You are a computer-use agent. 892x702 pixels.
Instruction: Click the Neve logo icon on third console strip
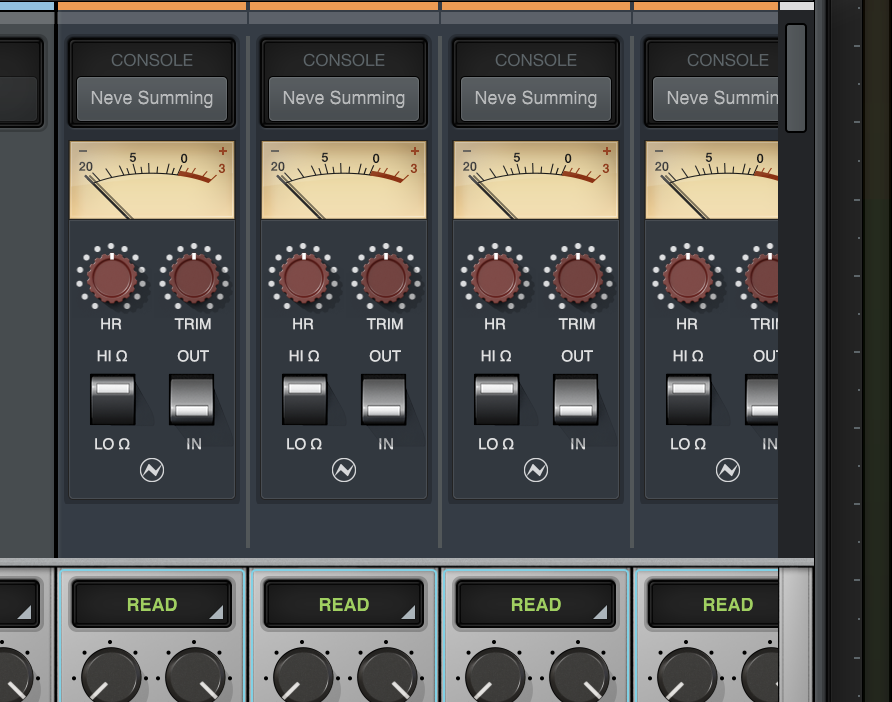536,470
